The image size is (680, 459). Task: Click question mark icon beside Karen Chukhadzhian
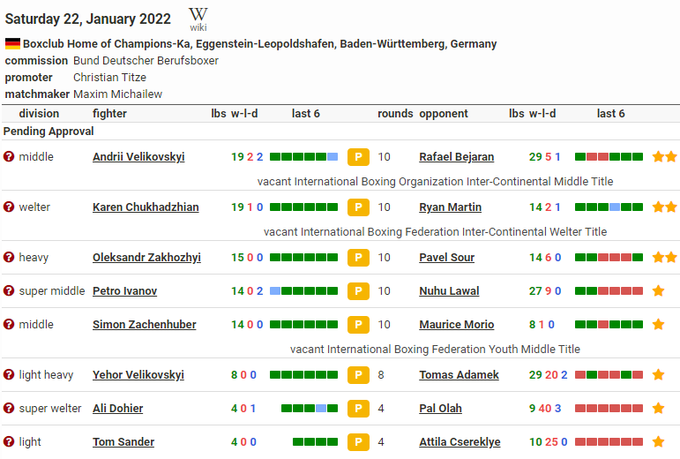[x=9, y=207]
